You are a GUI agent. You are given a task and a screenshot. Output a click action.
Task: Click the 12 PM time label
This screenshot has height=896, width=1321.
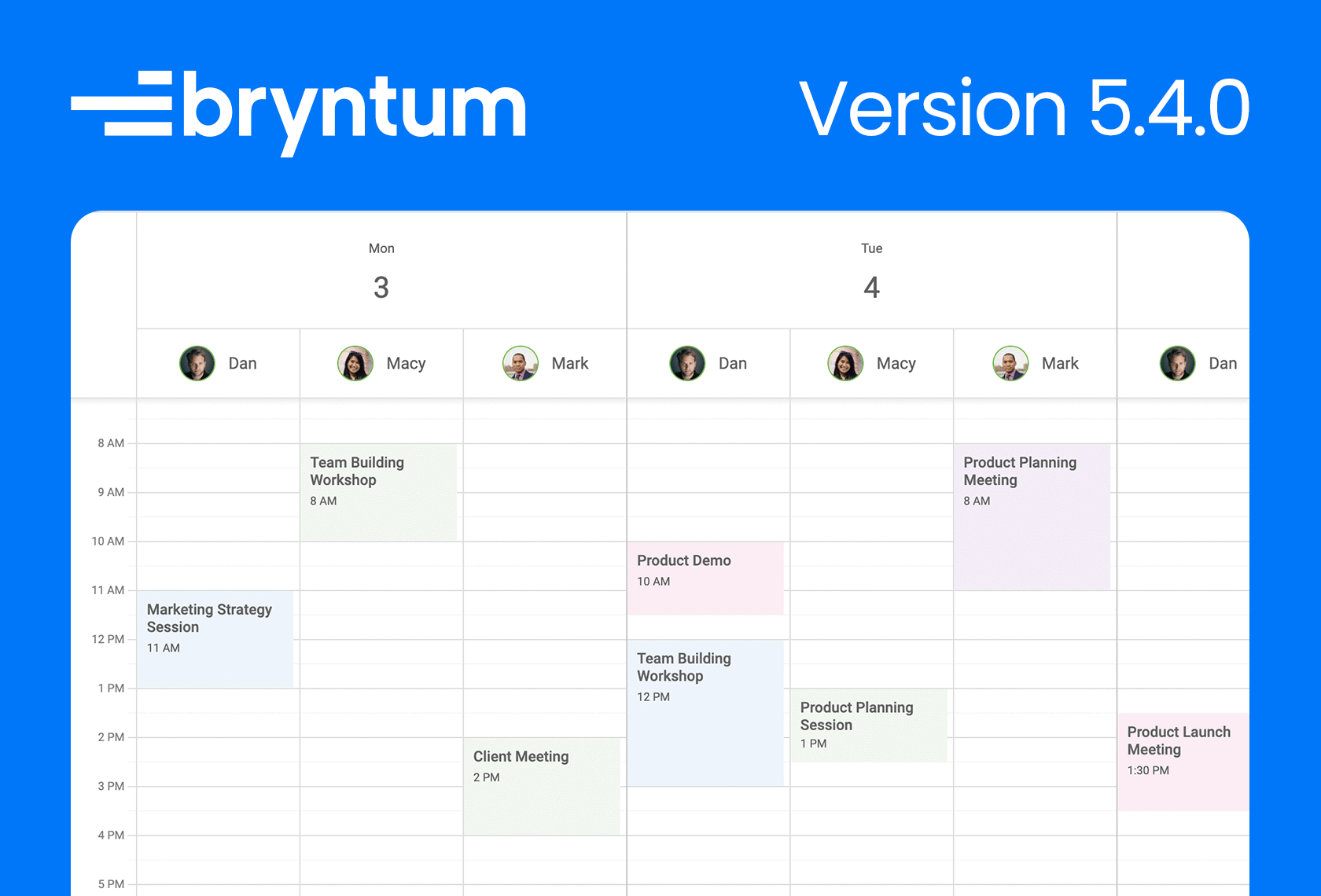(108, 639)
